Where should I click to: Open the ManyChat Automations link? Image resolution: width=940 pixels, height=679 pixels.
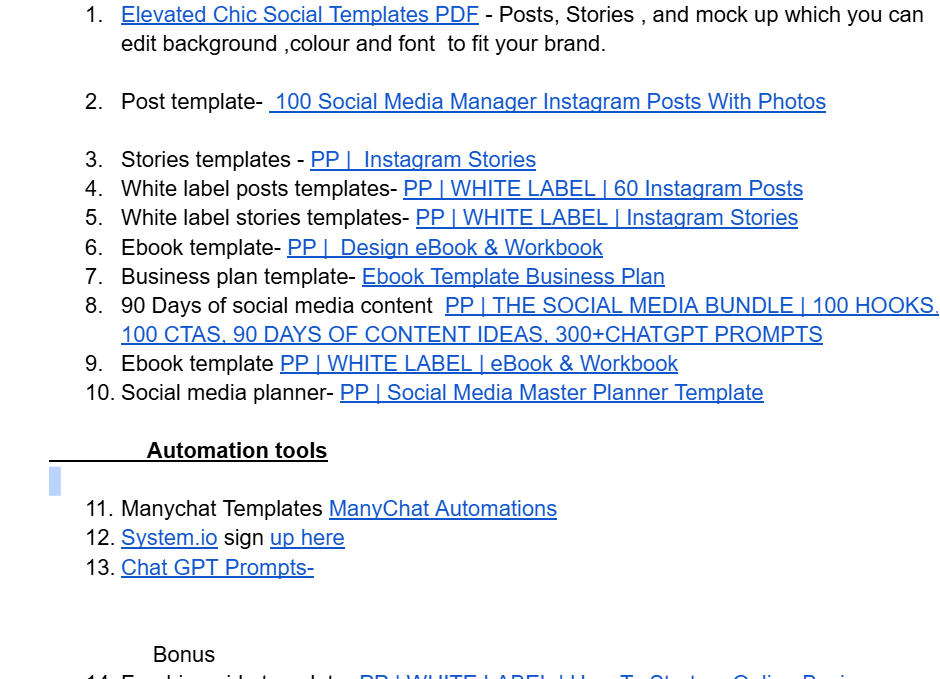442,509
